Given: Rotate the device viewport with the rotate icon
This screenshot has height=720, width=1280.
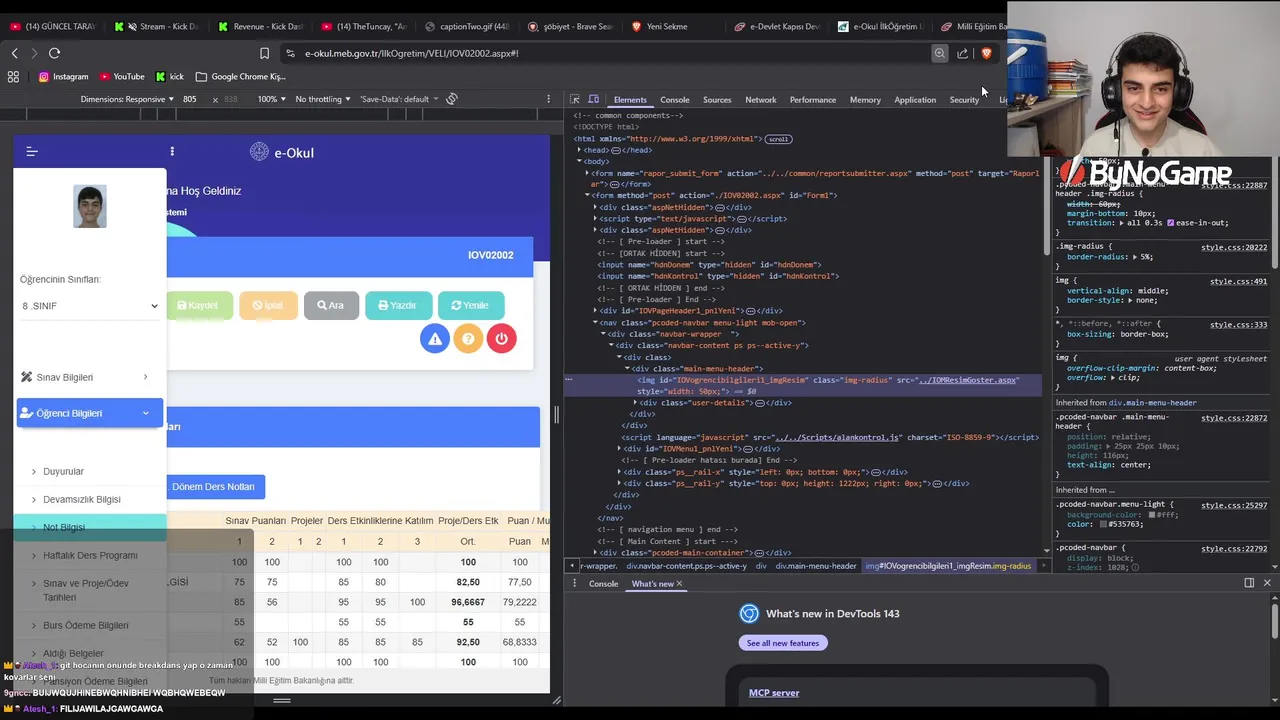Looking at the screenshot, I should pyautogui.click(x=452, y=99).
